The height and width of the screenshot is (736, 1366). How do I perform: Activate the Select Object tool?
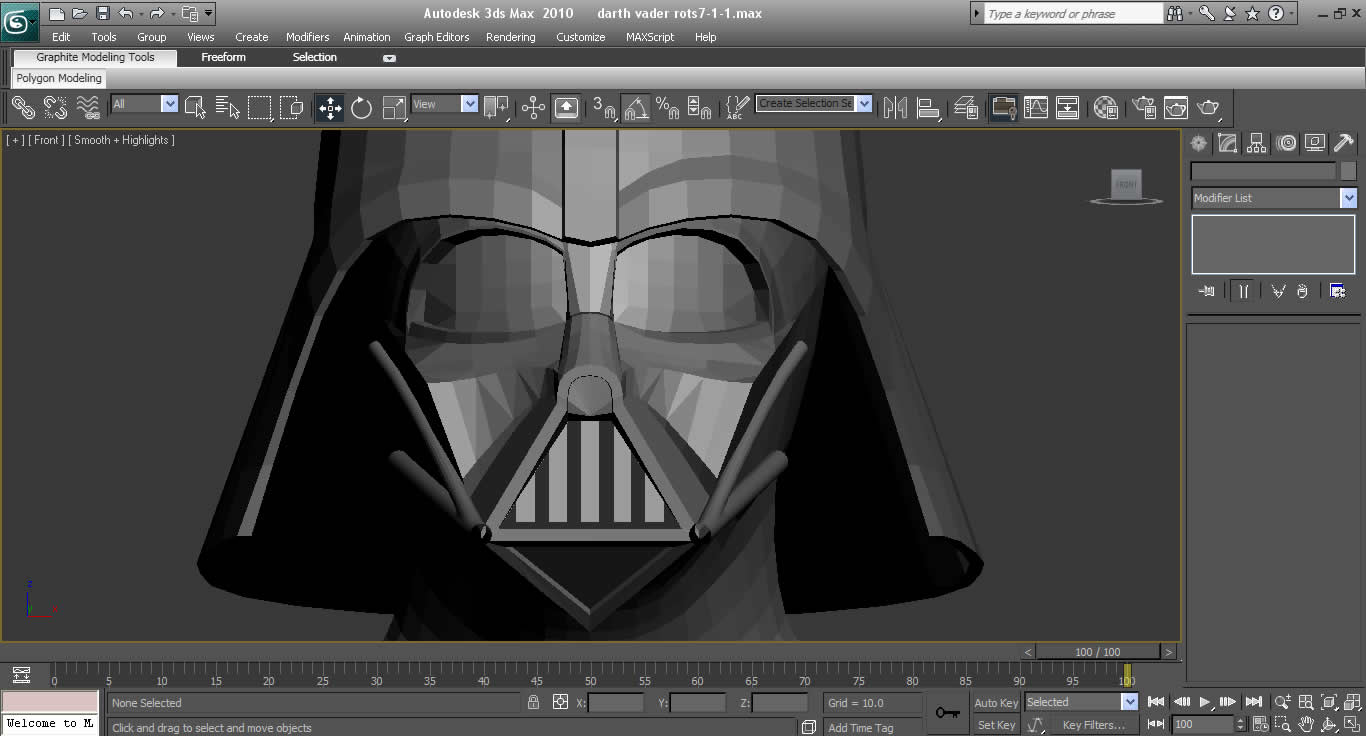click(196, 107)
